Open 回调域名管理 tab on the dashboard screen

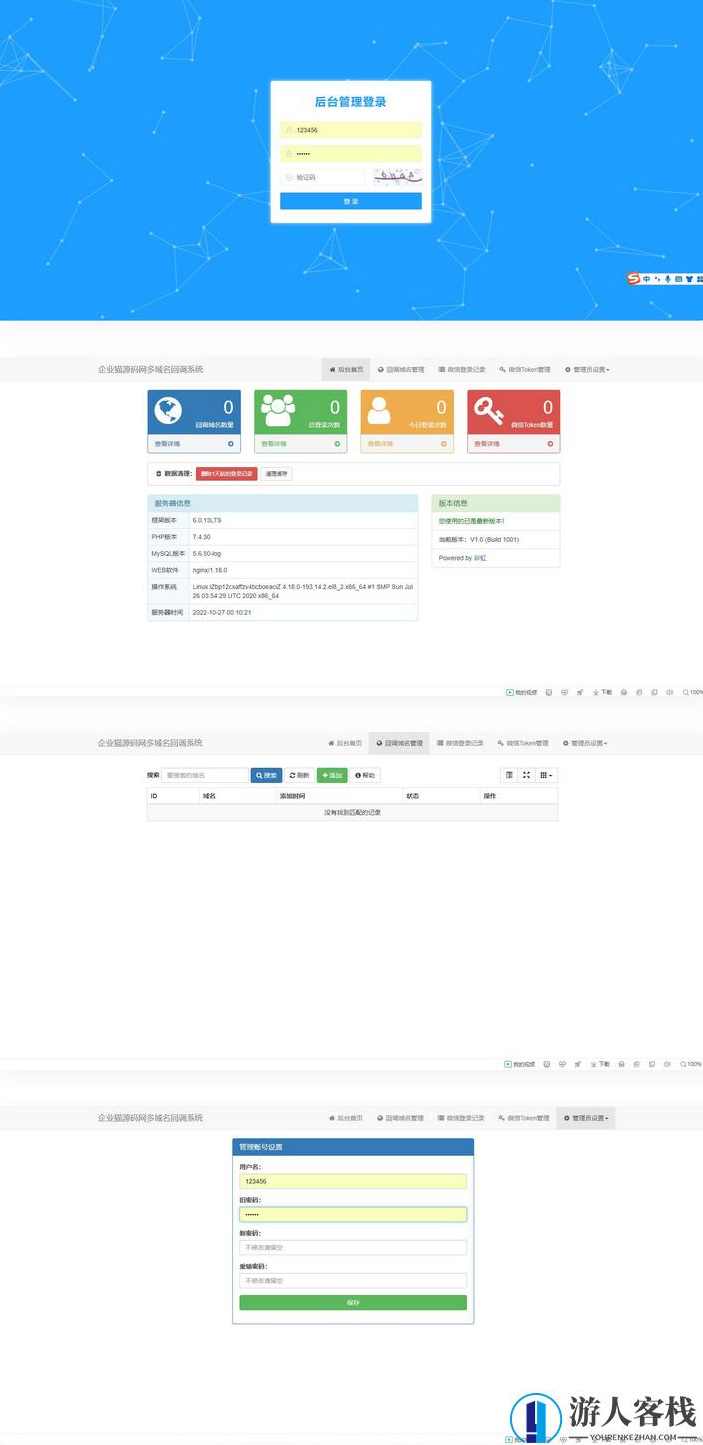401,369
